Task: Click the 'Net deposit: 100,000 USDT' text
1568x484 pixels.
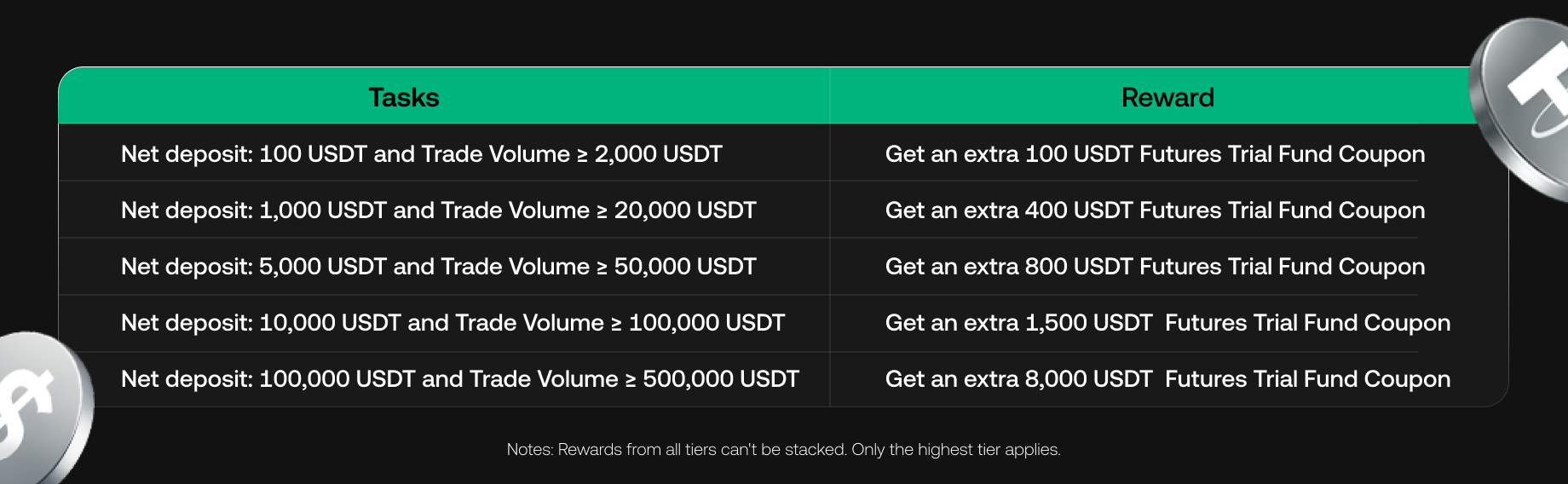Action: pyautogui.click(x=268, y=379)
